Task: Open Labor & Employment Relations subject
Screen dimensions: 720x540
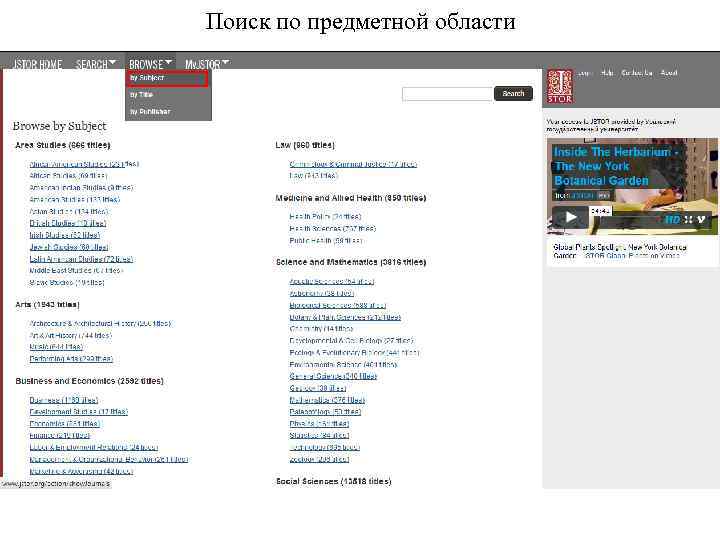Action: (94, 447)
